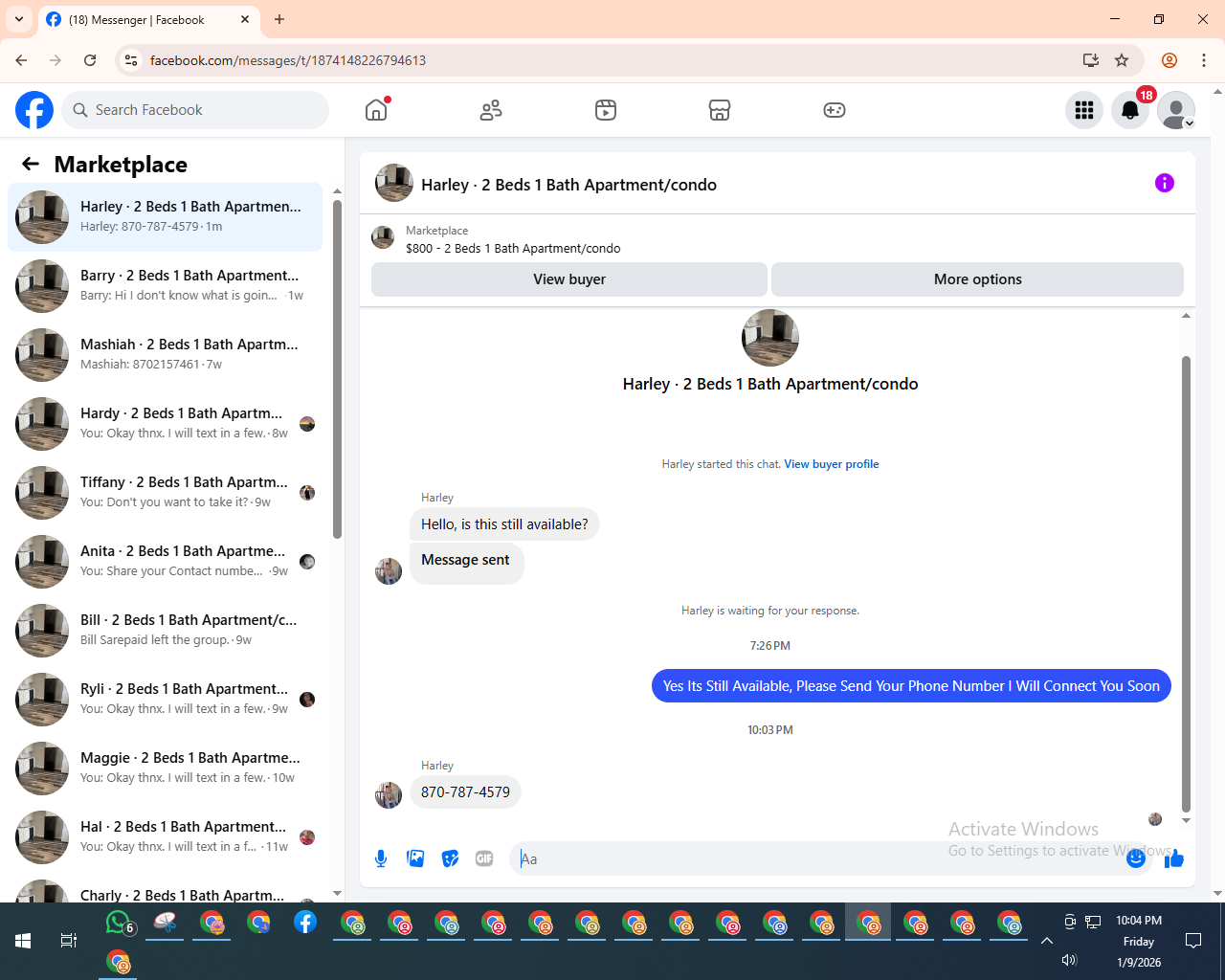Click the chat scrollbar down arrow

[x=1186, y=821]
